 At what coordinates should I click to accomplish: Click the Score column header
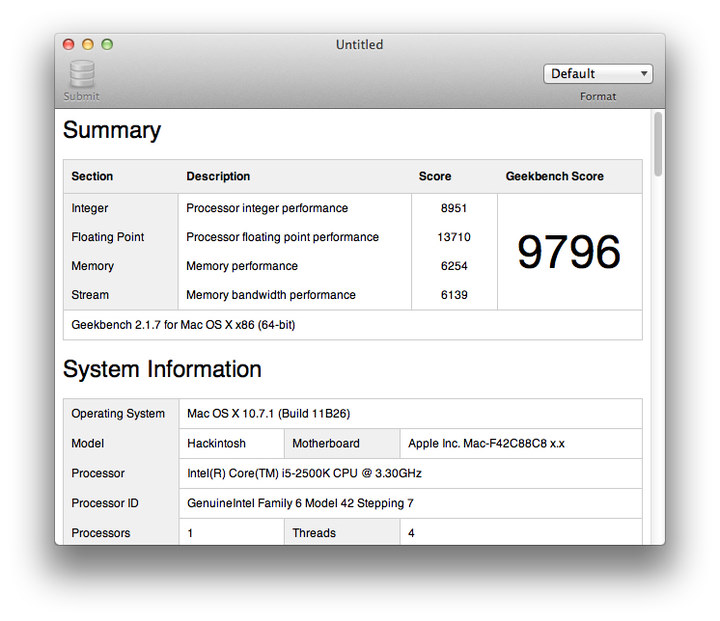[435, 176]
